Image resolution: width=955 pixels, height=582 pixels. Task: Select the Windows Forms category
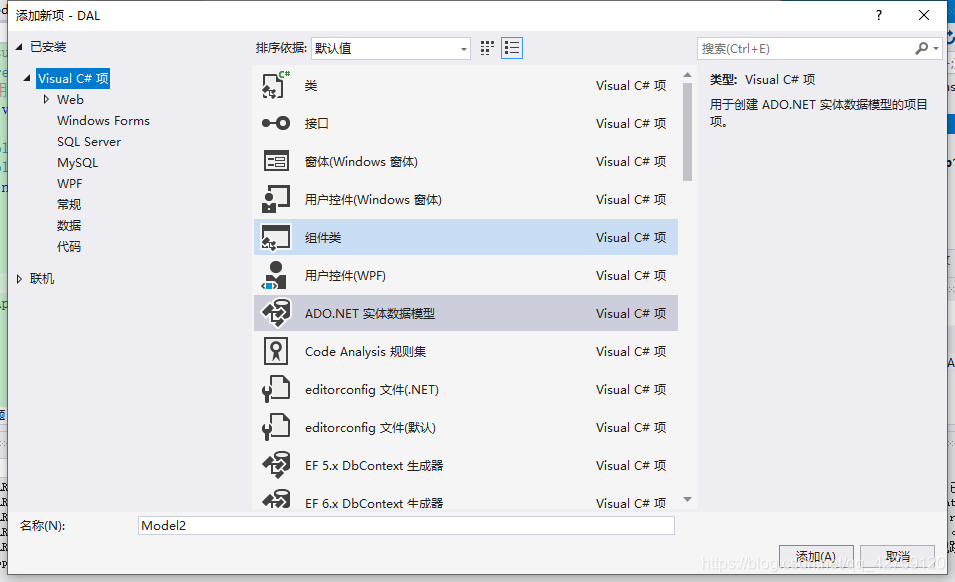pyautogui.click(x=104, y=121)
